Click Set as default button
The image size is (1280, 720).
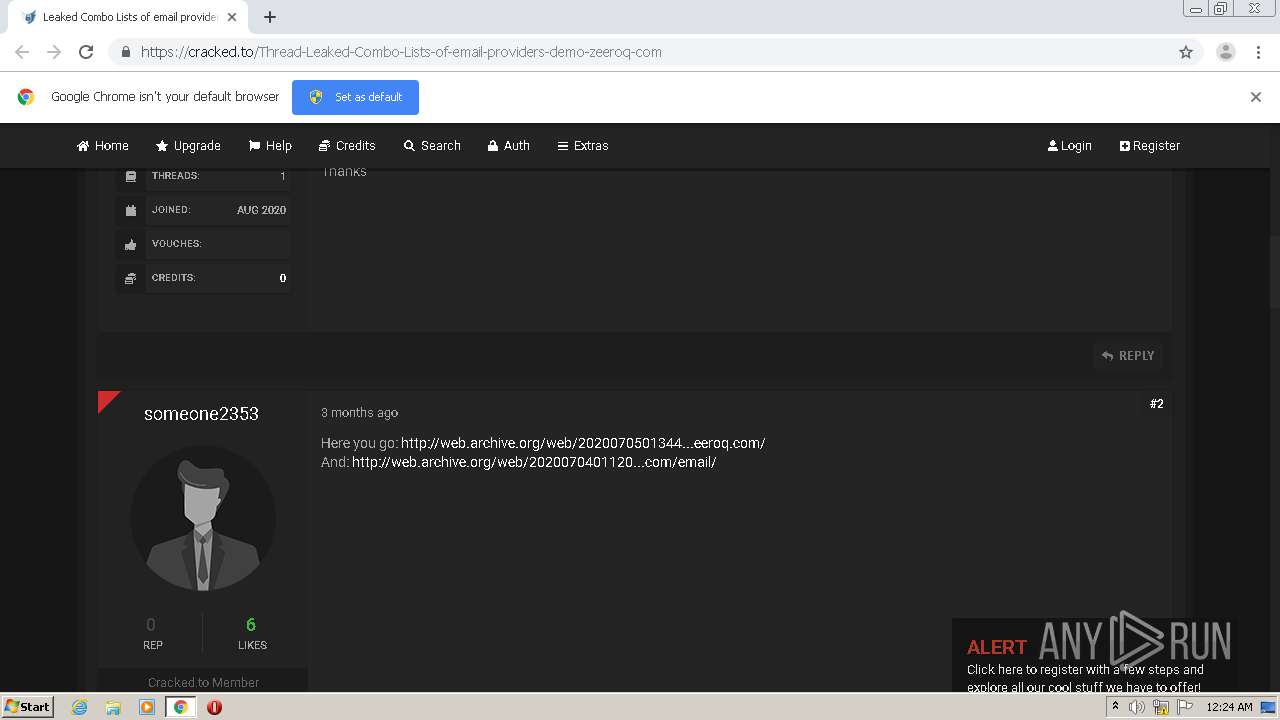(355, 97)
